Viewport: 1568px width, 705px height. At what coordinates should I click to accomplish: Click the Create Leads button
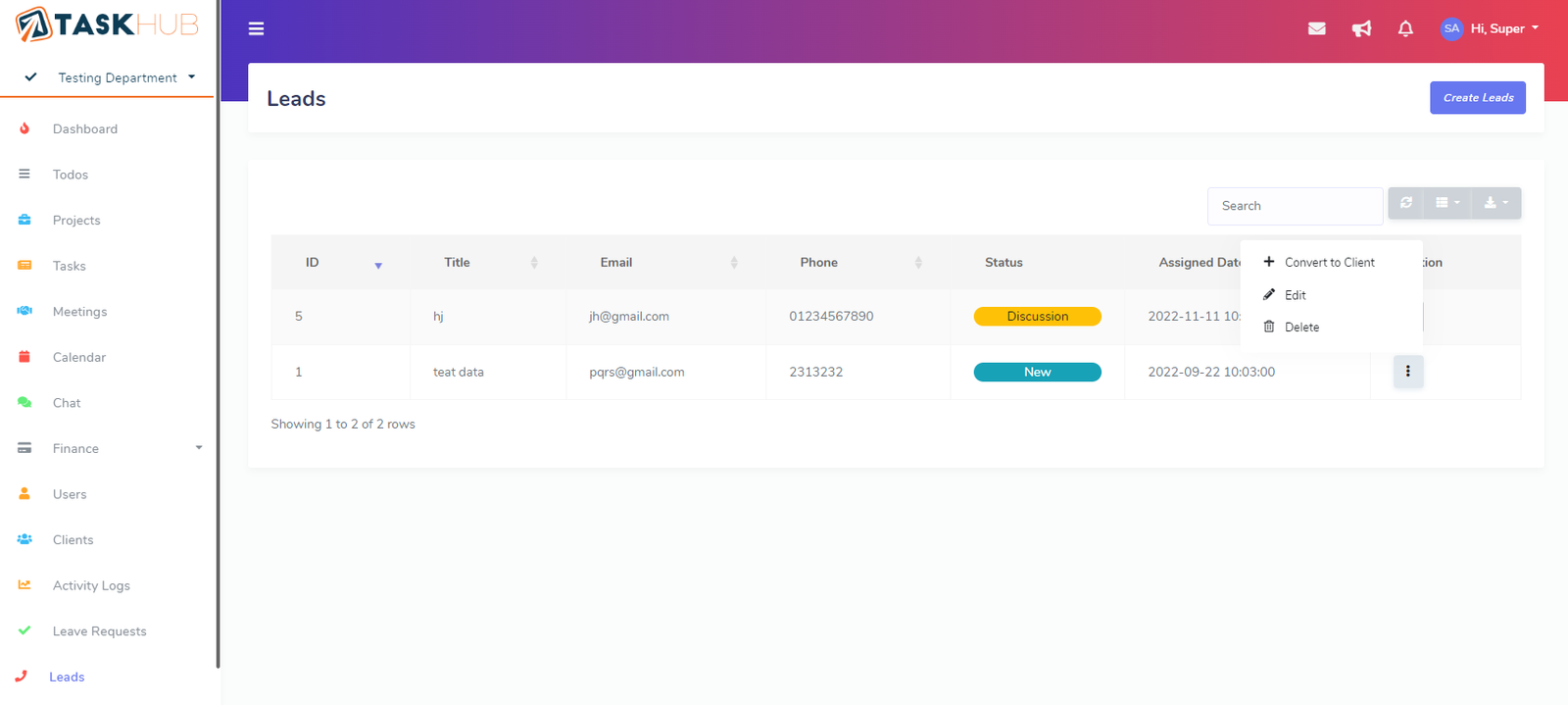coord(1477,98)
